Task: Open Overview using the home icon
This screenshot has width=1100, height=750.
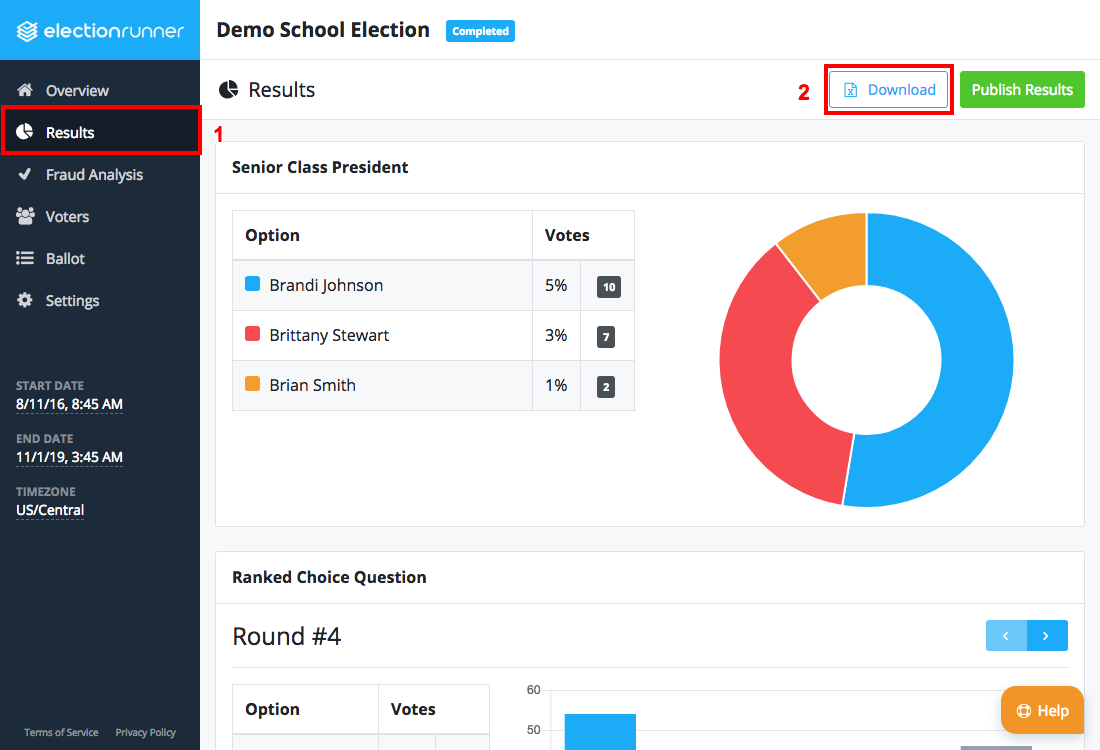Action: pos(25,90)
